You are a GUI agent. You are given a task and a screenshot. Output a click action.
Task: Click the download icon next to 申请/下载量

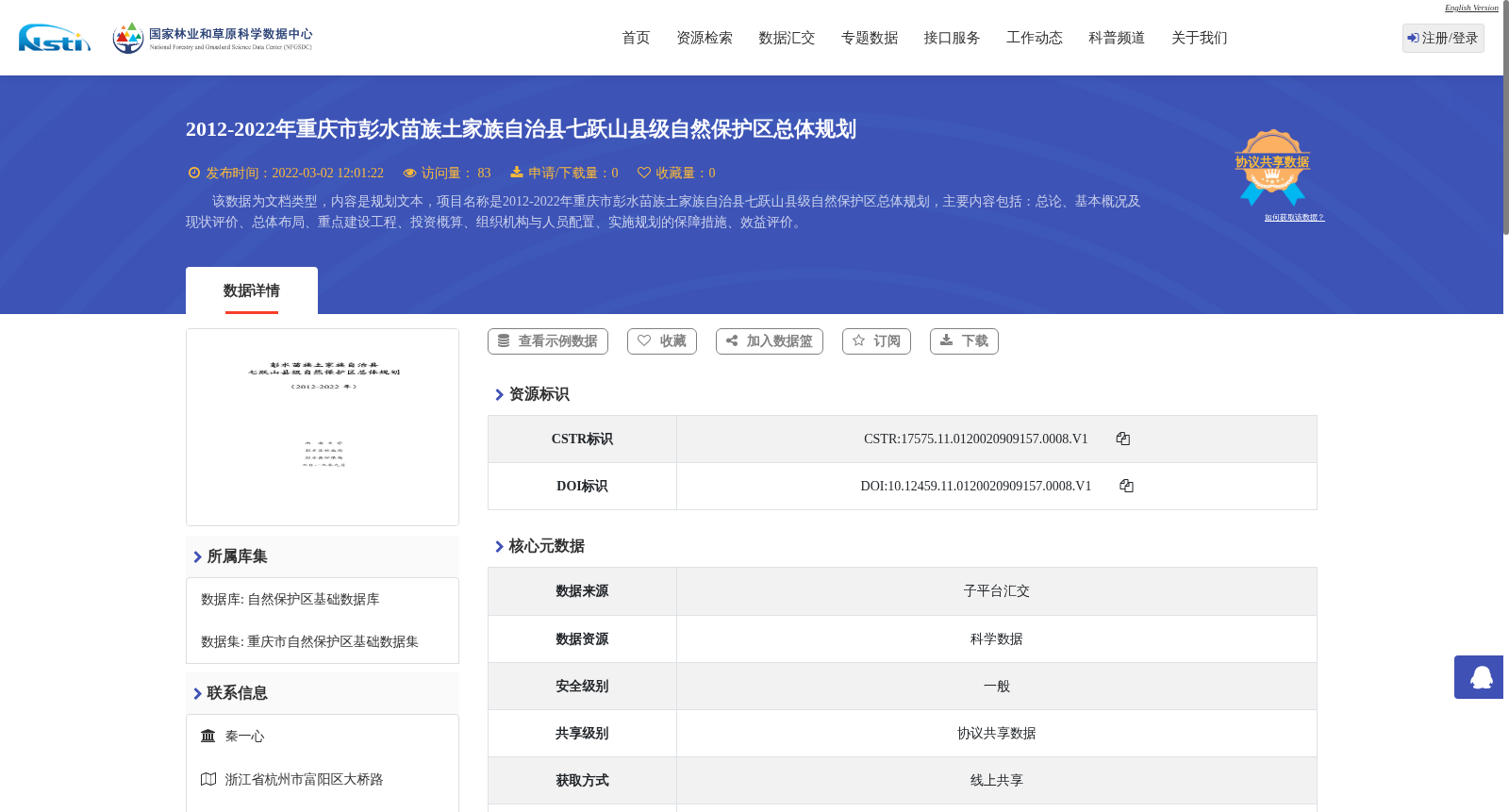(x=517, y=172)
